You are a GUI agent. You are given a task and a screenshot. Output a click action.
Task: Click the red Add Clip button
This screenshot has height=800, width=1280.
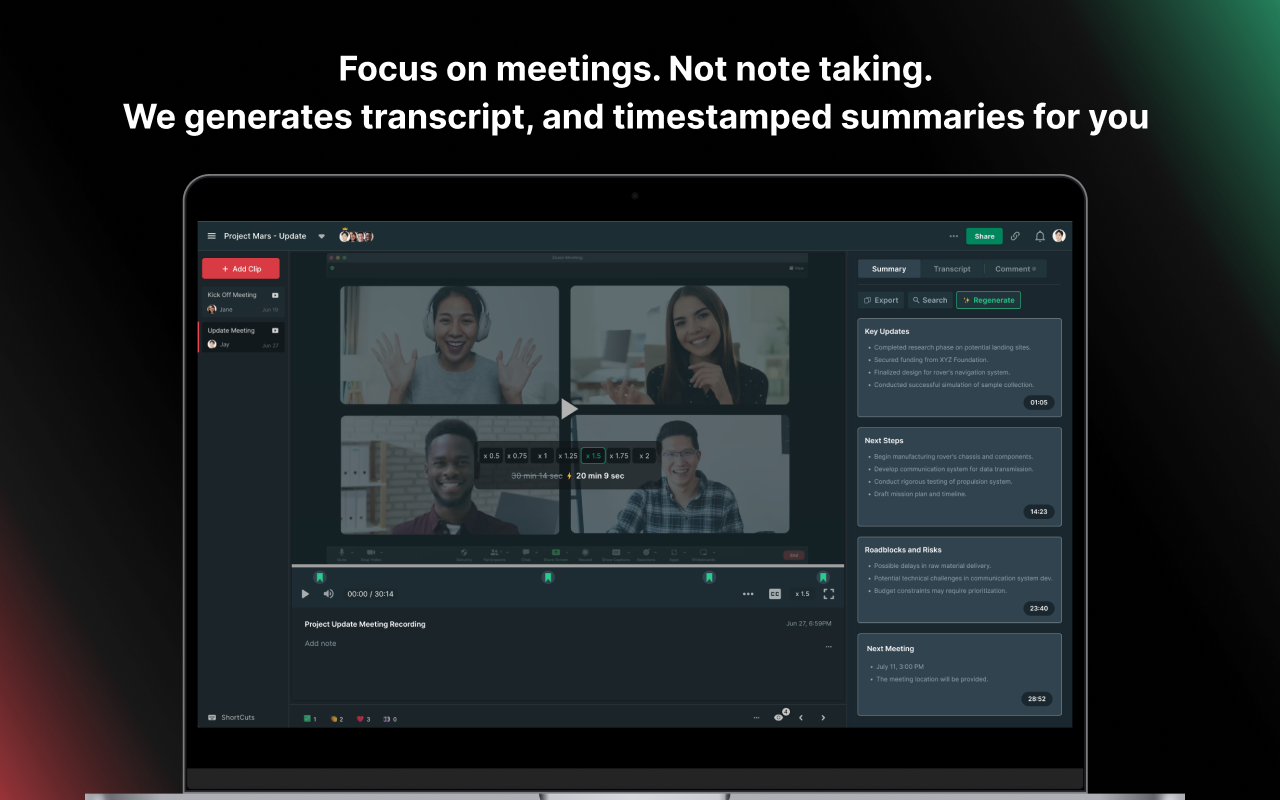point(241,269)
